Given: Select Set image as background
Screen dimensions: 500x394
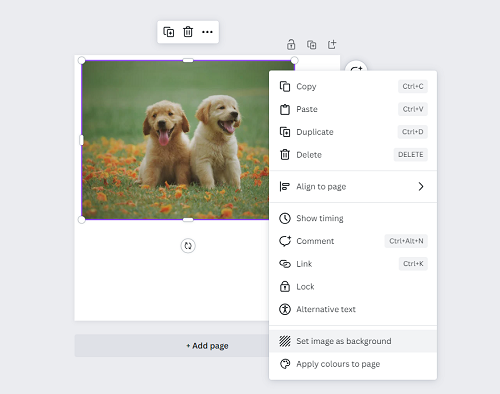Looking at the screenshot, I should click(353, 341).
